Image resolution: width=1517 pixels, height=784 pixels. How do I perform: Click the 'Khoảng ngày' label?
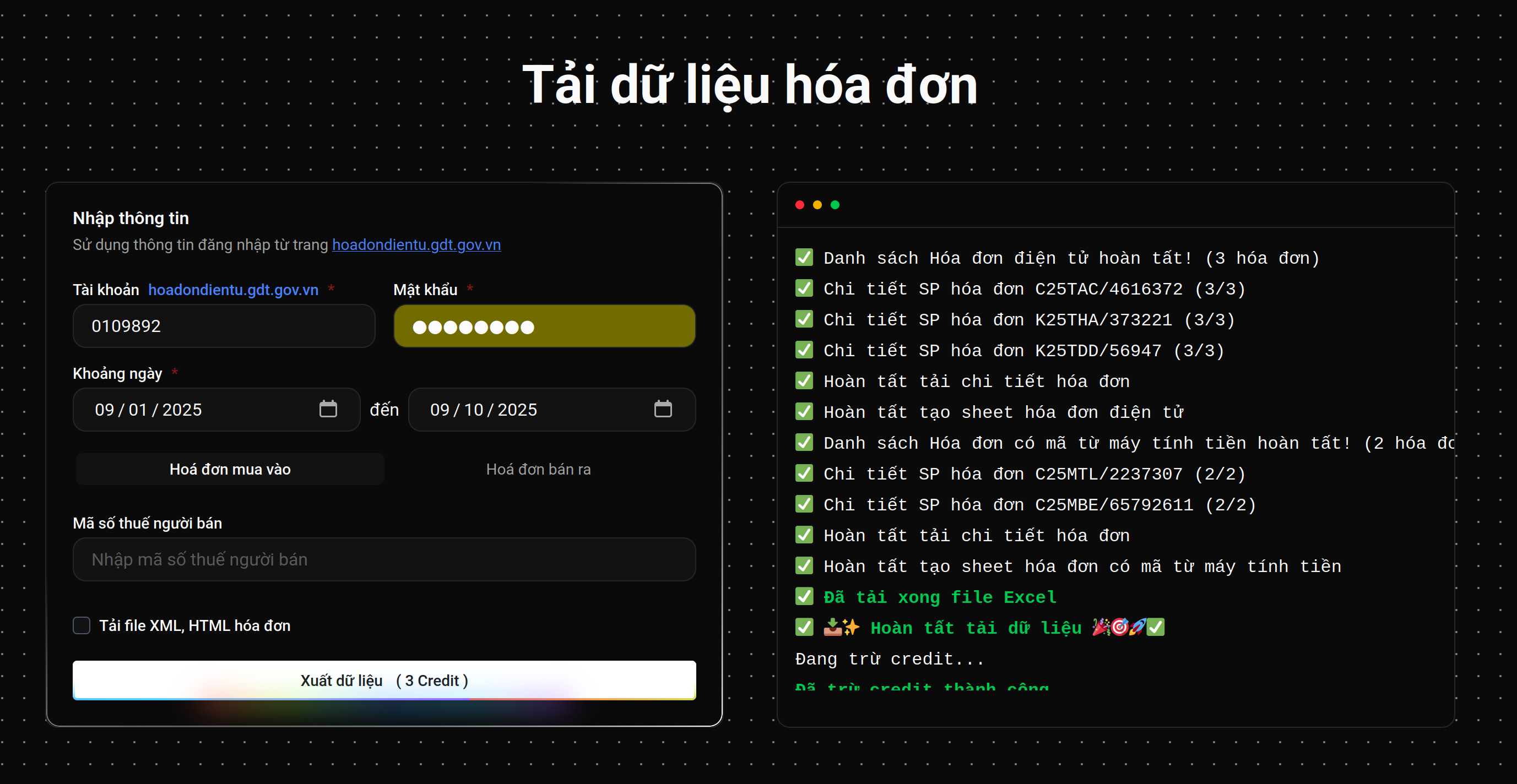[x=117, y=373]
